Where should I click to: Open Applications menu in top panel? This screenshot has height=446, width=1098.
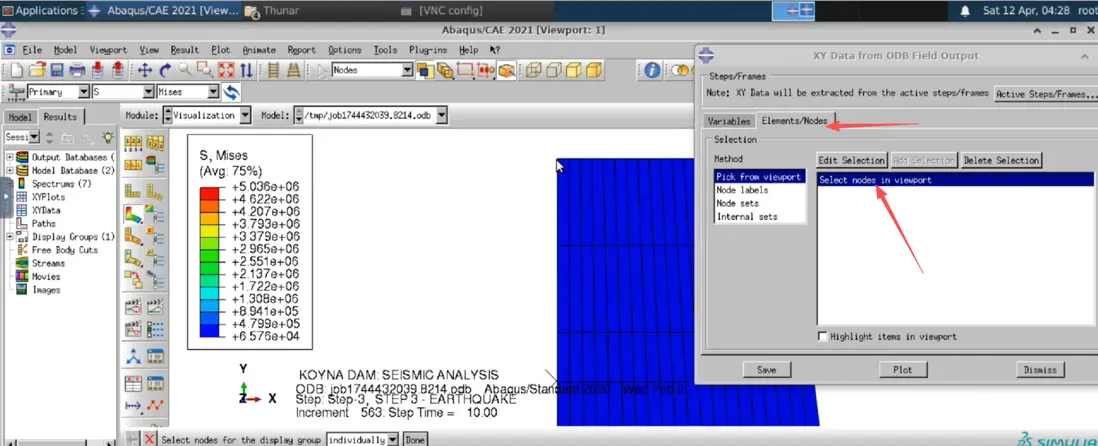[x=41, y=11]
